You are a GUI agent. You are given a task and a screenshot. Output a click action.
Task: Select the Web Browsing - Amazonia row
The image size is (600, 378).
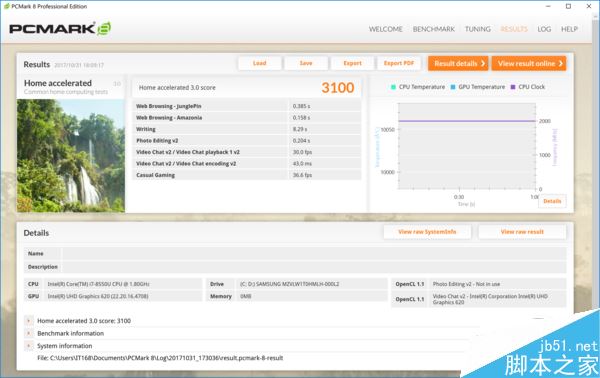pos(246,117)
